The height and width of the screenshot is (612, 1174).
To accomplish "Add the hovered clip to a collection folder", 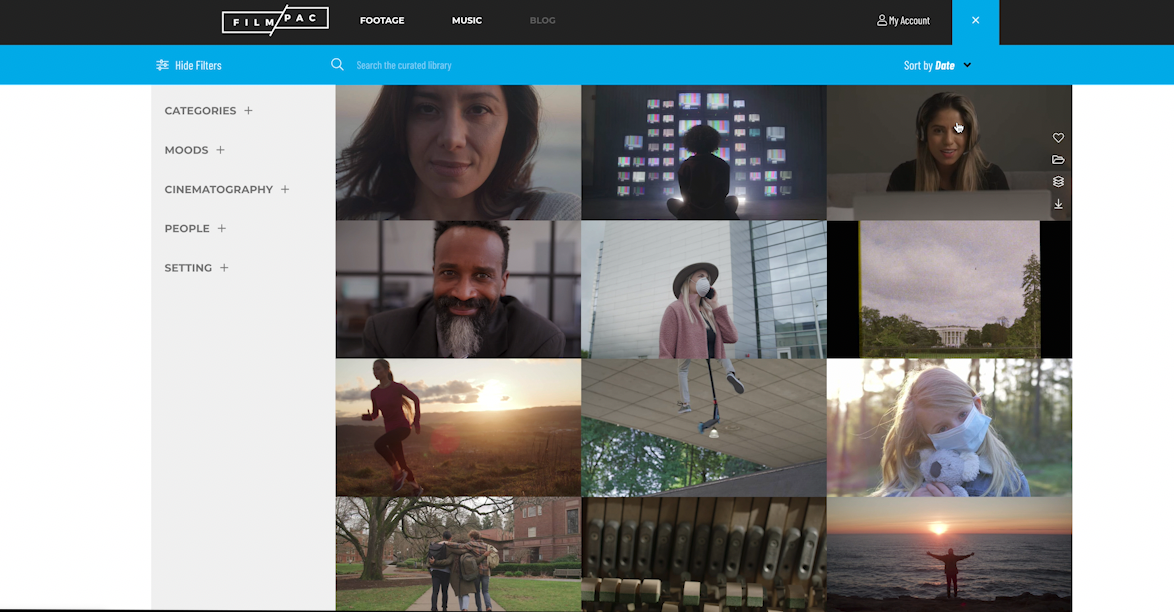I will 1058,160.
